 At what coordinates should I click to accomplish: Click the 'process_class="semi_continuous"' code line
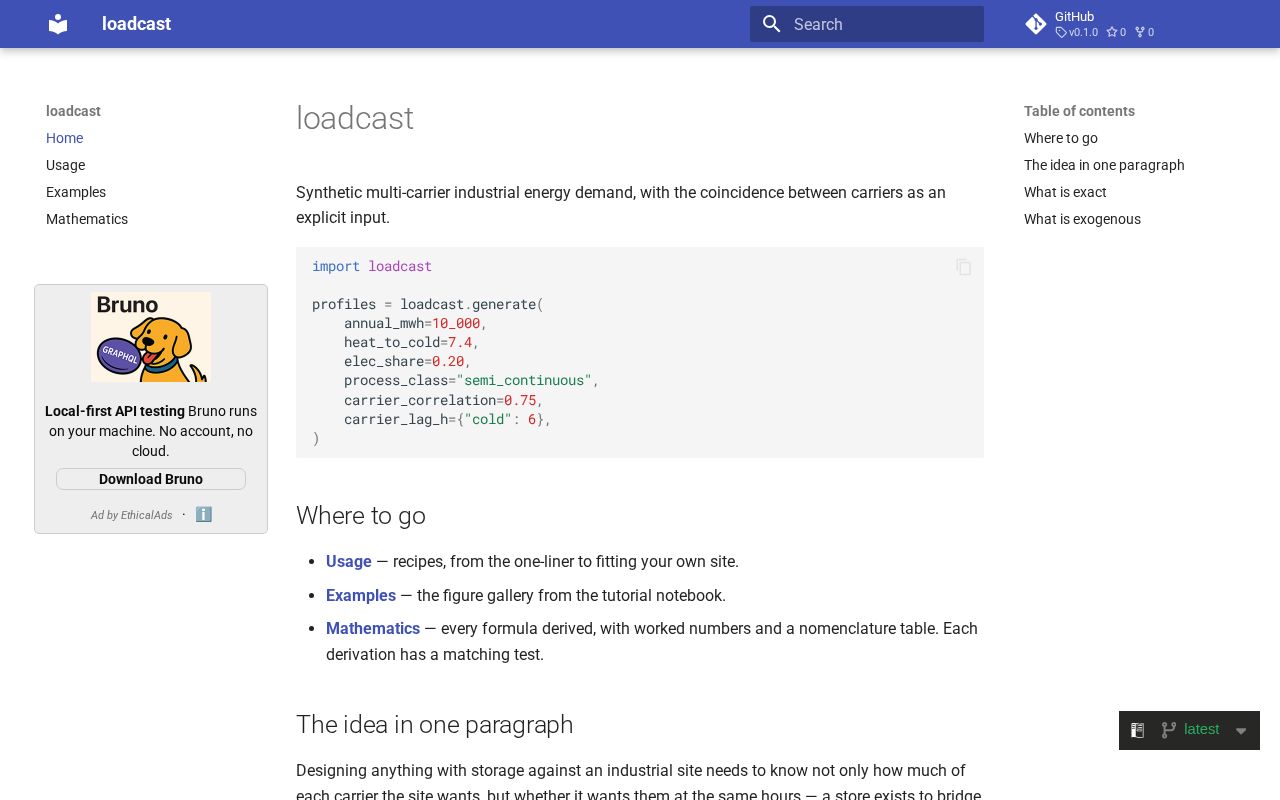click(472, 380)
